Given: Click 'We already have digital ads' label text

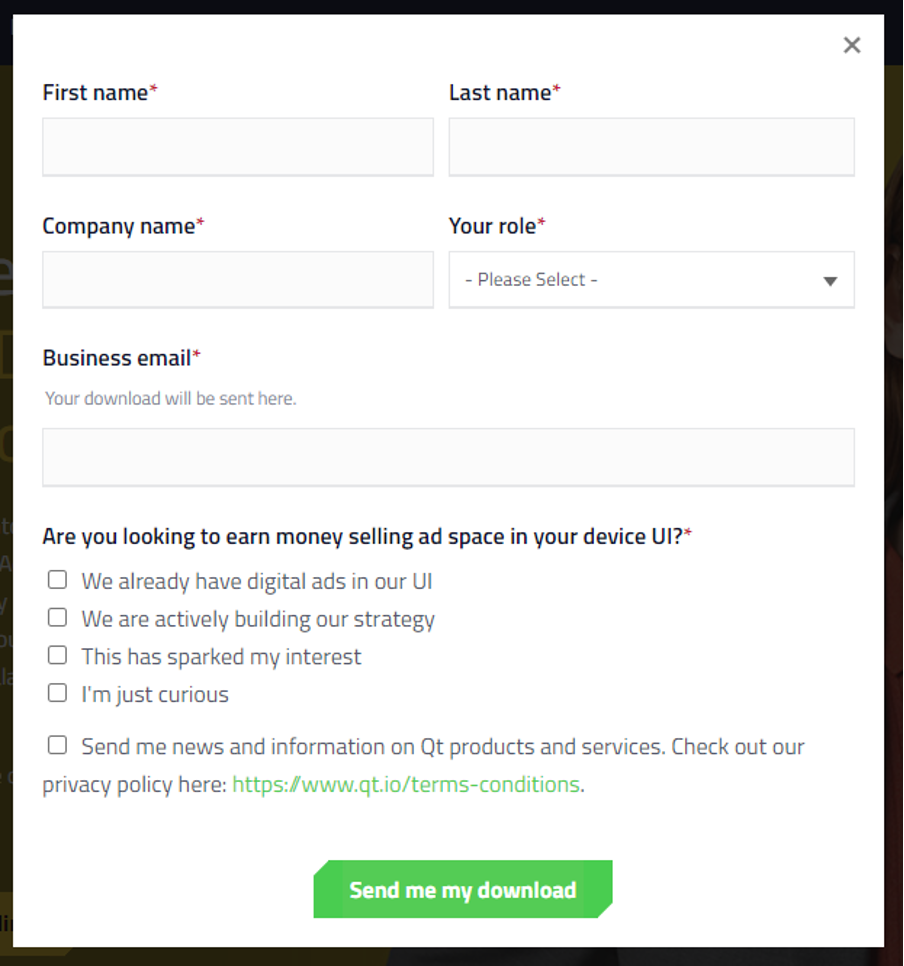Looking at the screenshot, I should [x=257, y=581].
